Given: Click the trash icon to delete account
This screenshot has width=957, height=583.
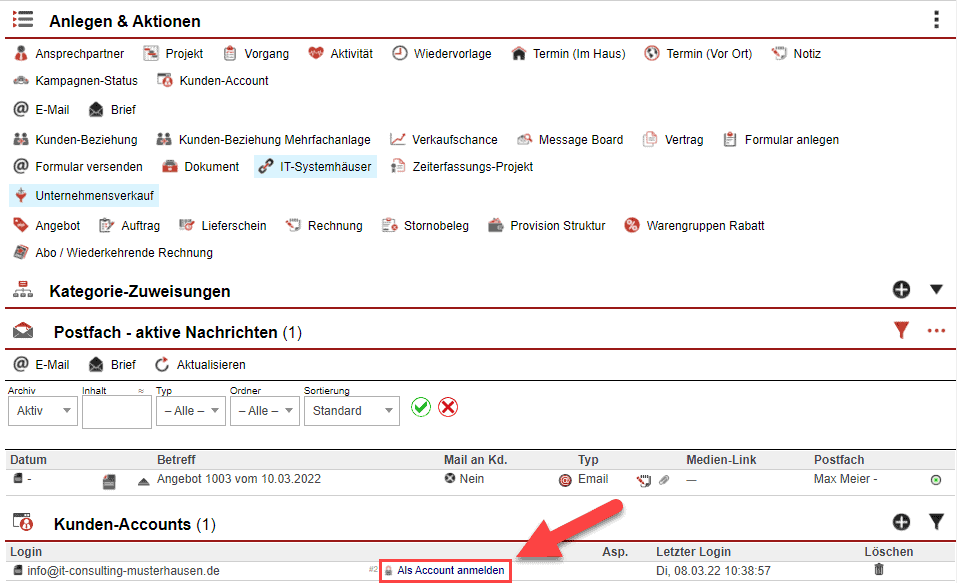Looking at the screenshot, I should click(x=879, y=570).
